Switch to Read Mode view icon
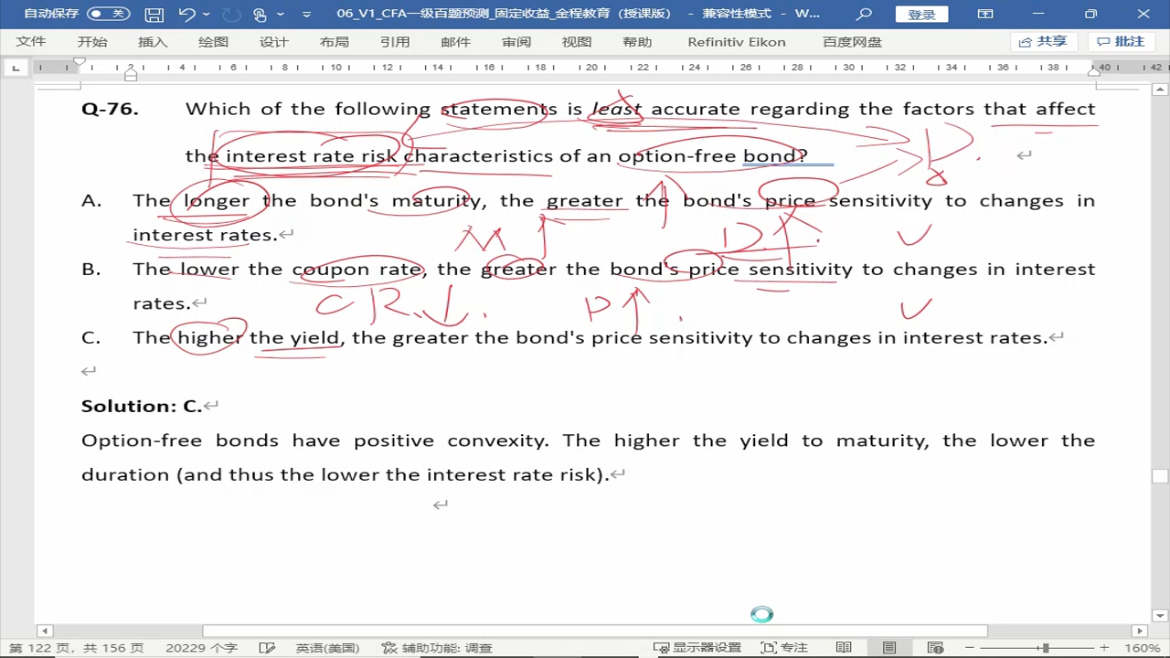Image resolution: width=1170 pixels, height=658 pixels. [844, 648]
